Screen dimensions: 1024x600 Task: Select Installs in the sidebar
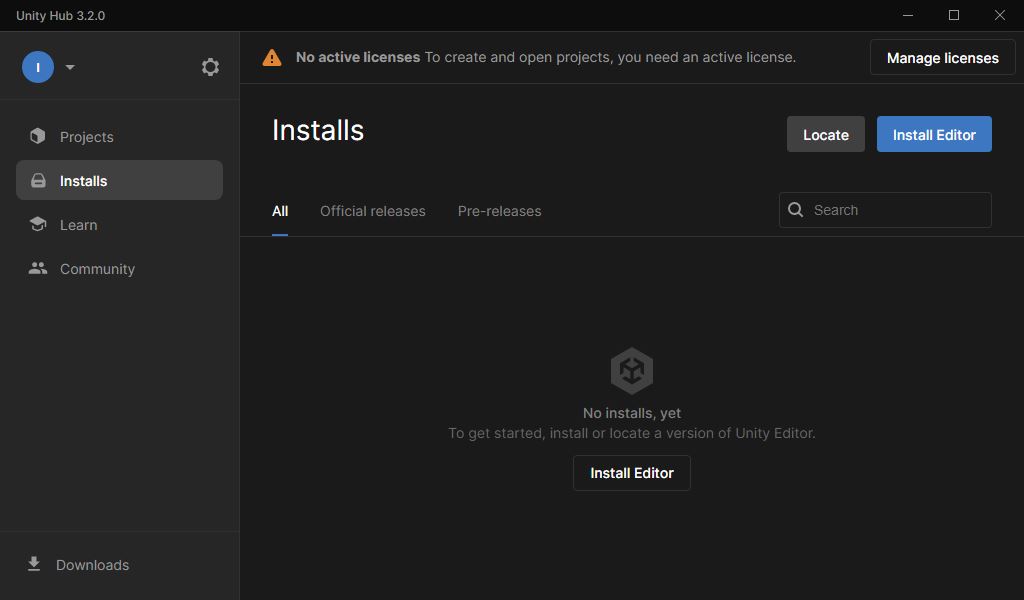(120, 180)
